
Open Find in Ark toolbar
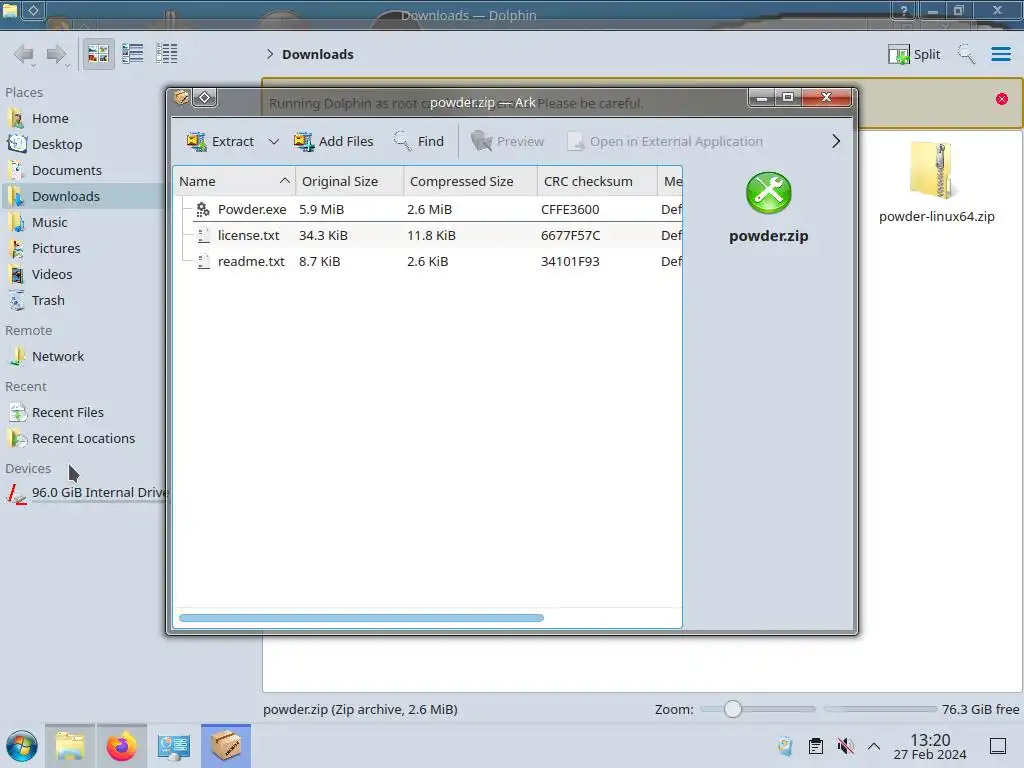pos(419,141)
